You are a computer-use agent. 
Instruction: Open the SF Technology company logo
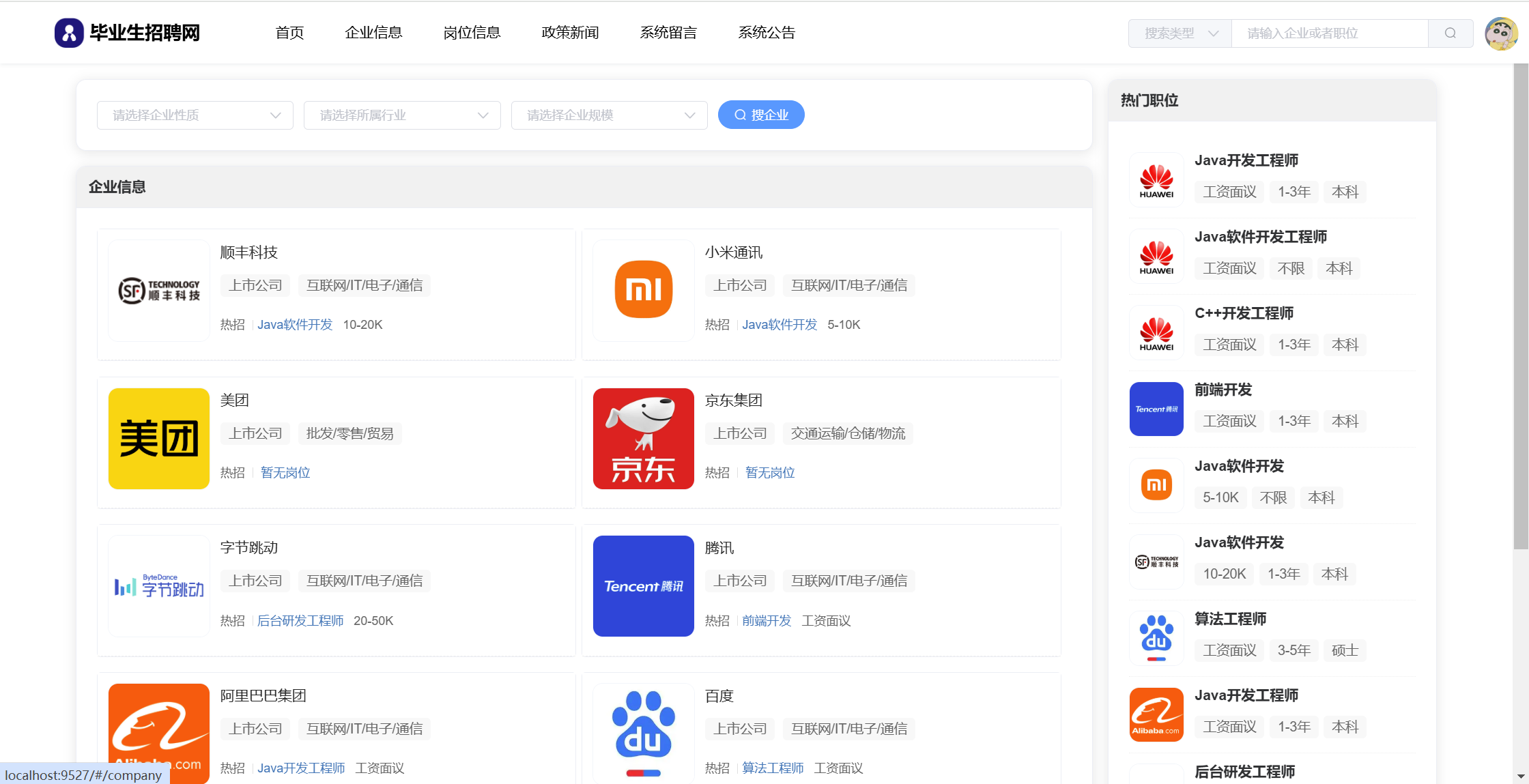(x=158, y=290)
